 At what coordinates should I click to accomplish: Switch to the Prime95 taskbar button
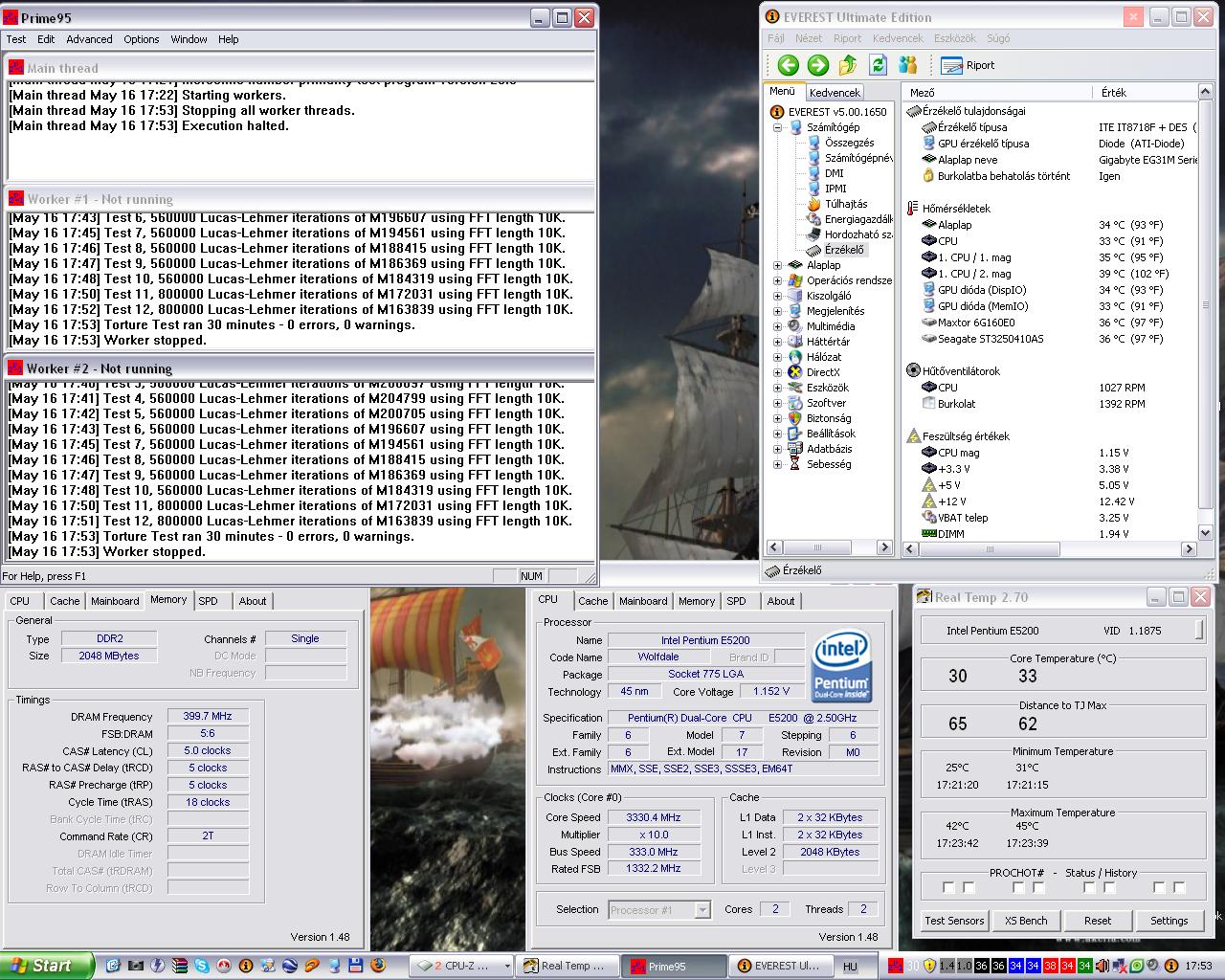(673, 966)
